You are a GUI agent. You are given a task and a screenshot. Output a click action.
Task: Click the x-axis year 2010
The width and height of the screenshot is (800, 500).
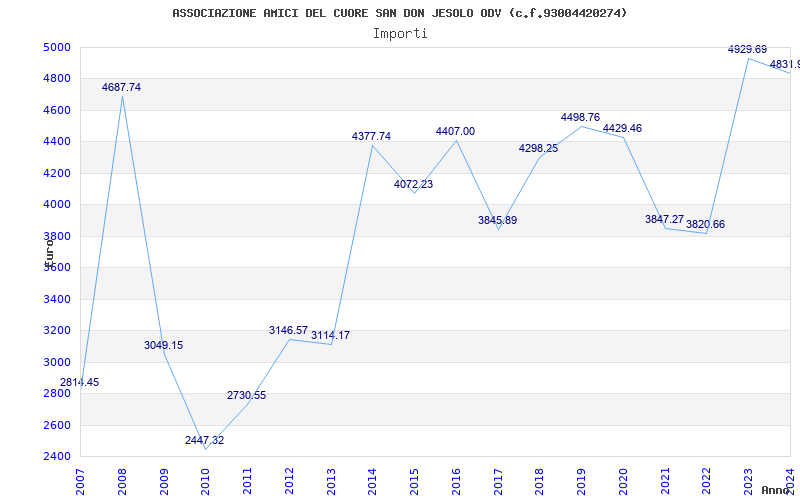pos(205,482)
